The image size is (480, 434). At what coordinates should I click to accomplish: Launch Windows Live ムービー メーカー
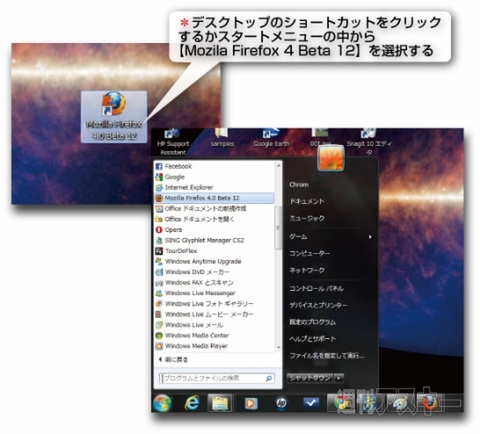214,314
